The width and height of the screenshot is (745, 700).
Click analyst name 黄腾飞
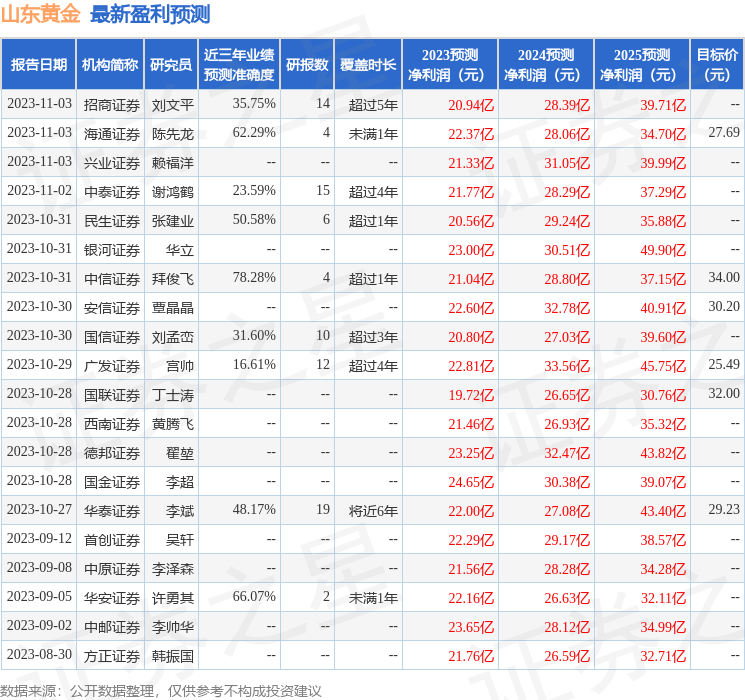point(173,424)
